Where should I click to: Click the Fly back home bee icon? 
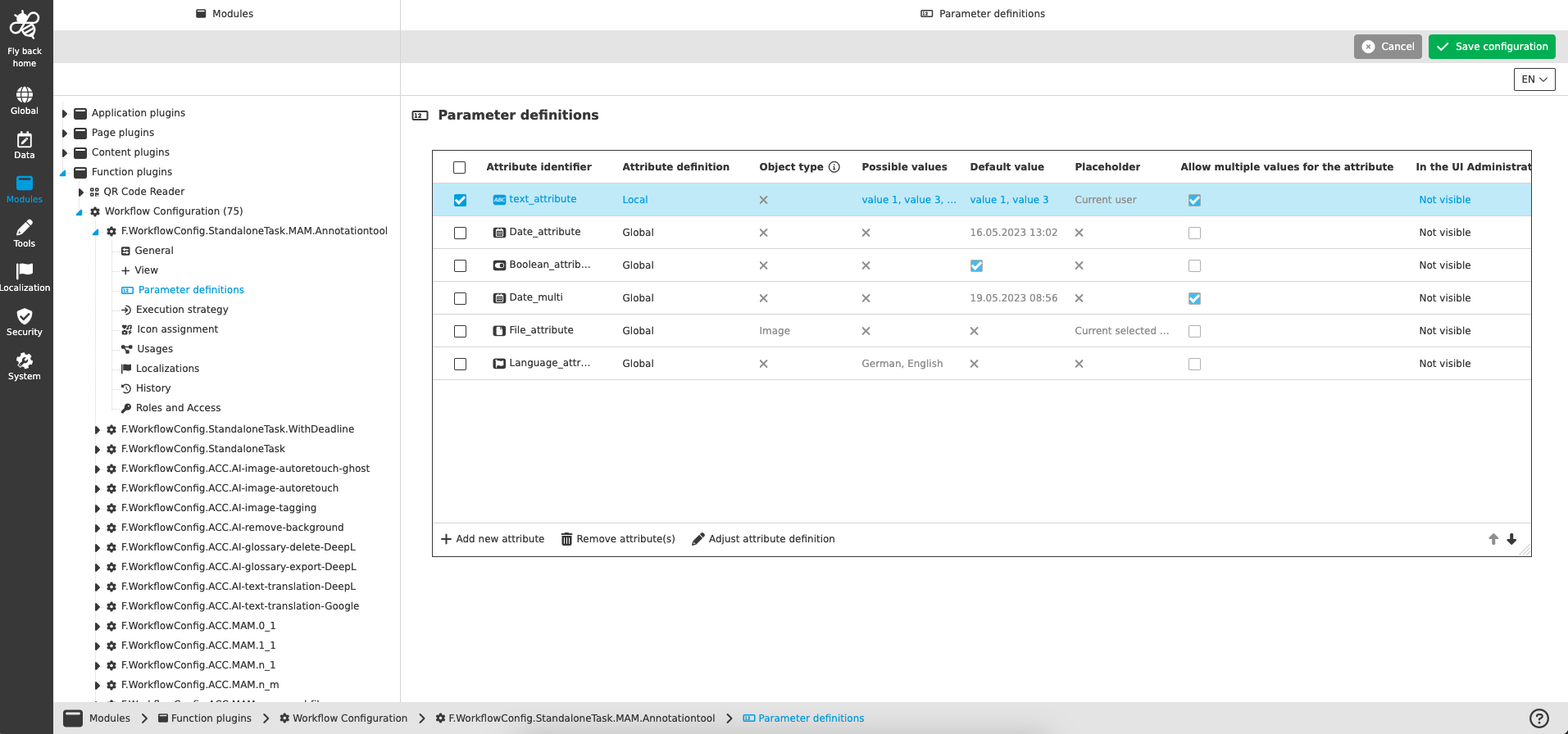(x=25, y=25)
